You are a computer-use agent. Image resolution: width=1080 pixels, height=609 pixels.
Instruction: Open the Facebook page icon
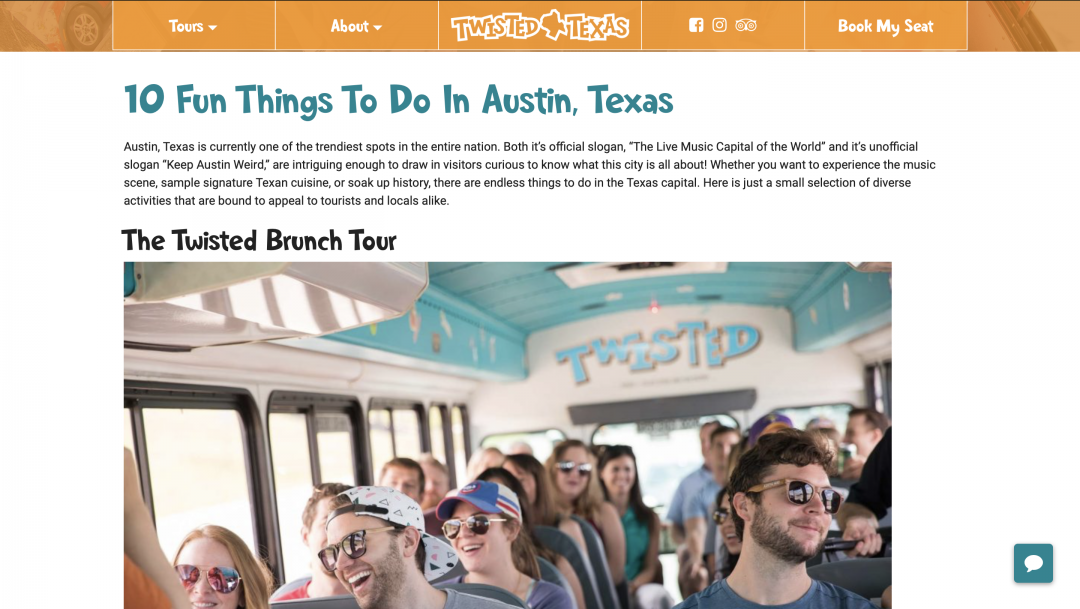coord(696,25)
